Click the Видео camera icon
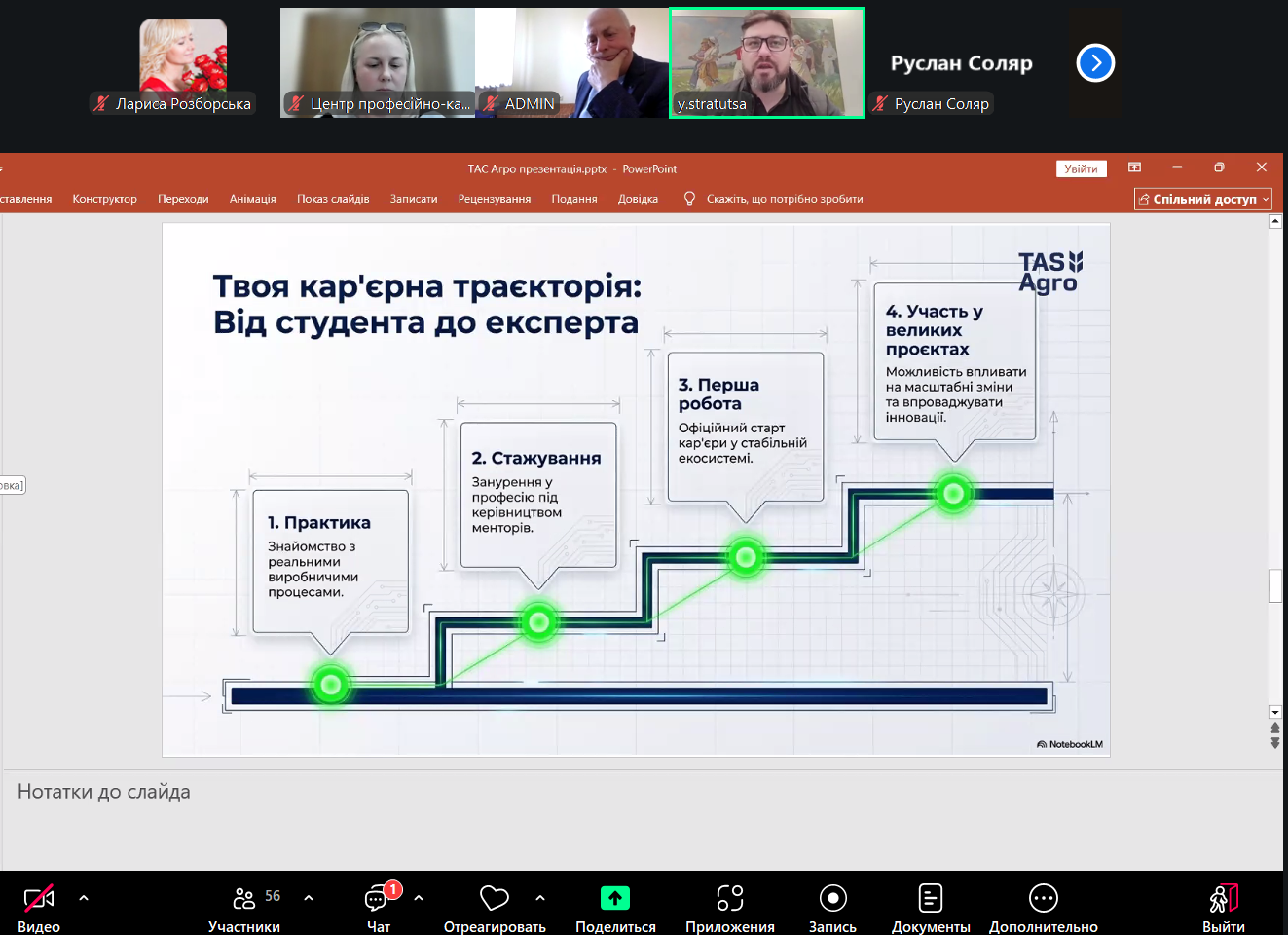 [x=39, y=898]
